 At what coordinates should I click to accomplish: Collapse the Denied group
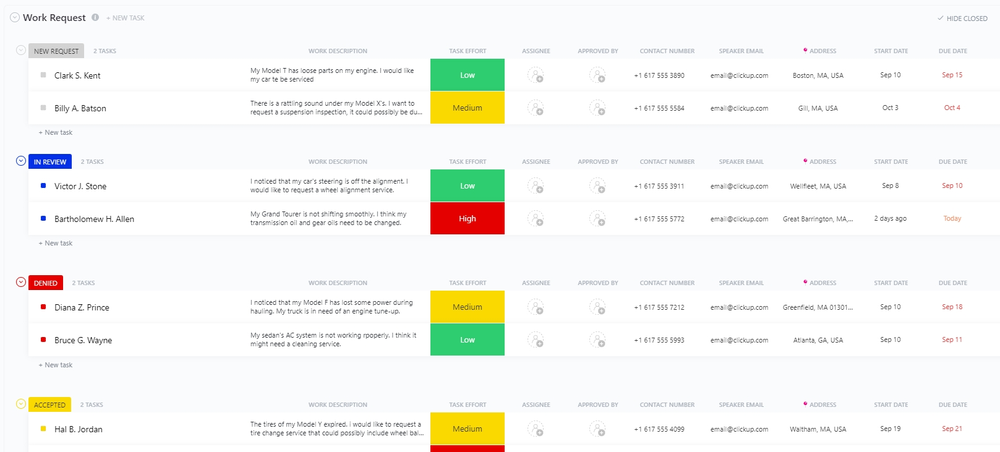point(21,283)
